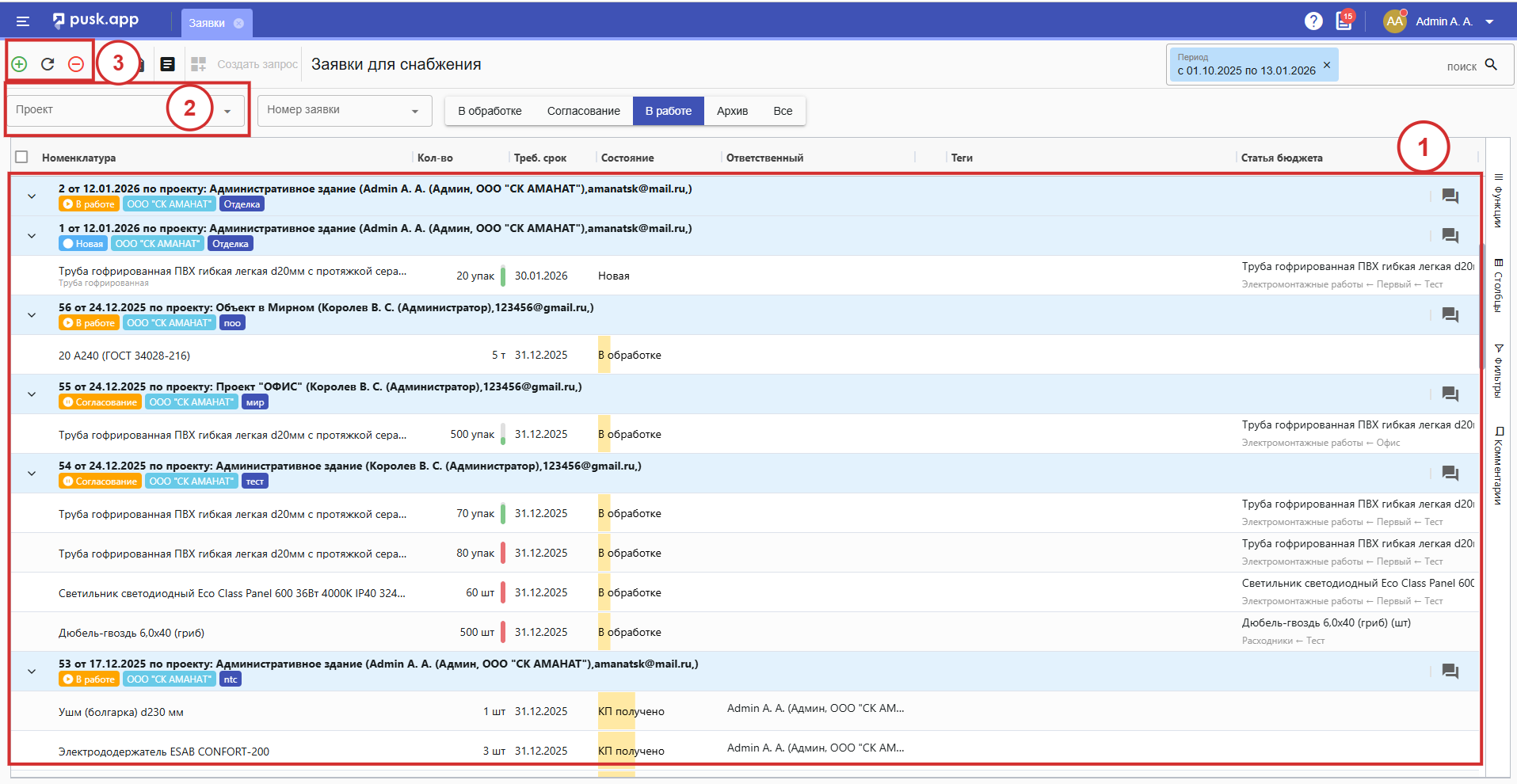The width and height of the screenshot is (1517, 784).
Task: Refresh the requests list
Action: 48,64
